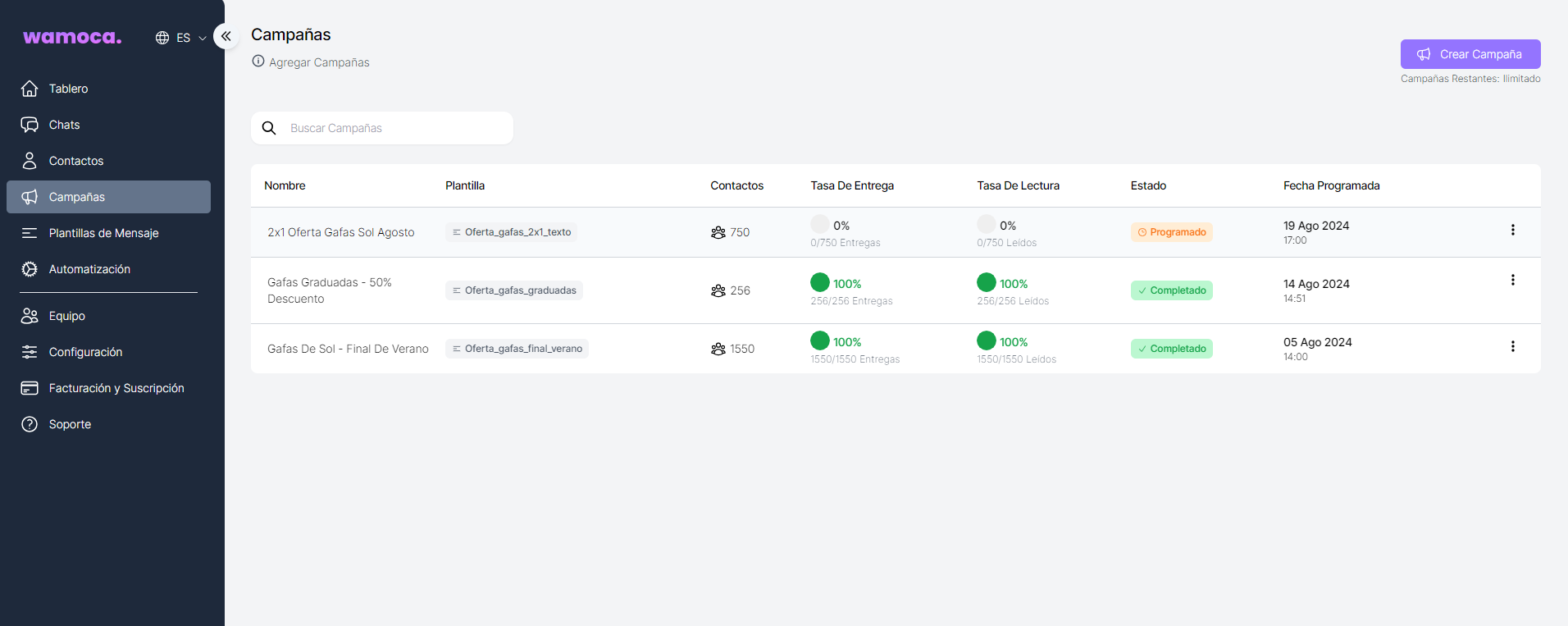
Task: Open Tablero from the sidebar
Action: click(x=68, y=89)
